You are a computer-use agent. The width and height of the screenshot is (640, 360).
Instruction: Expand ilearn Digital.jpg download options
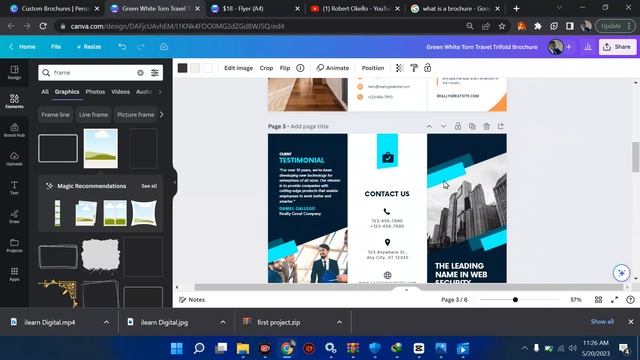click(x=223, y=322)
